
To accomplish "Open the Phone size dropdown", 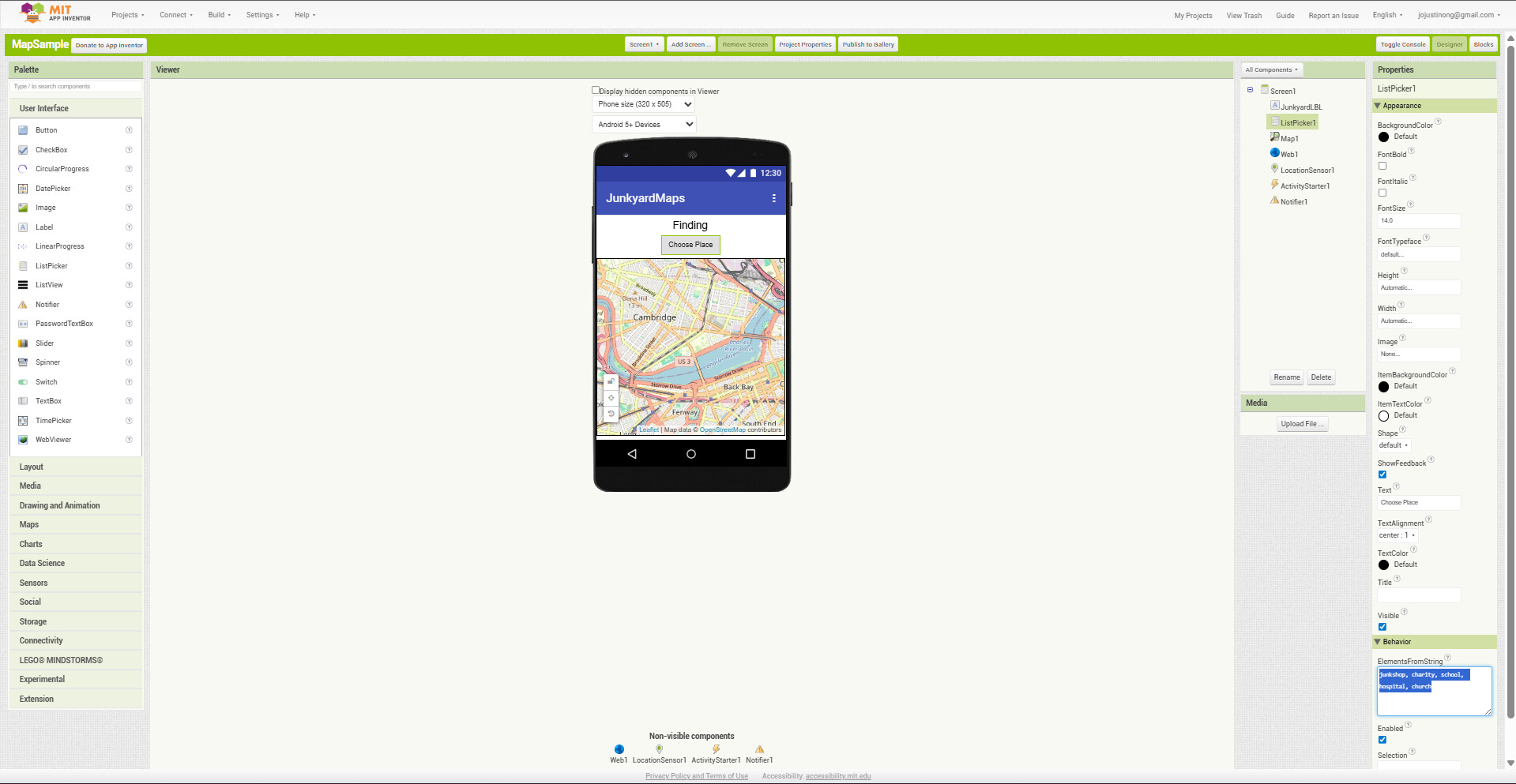I will 644,104.
